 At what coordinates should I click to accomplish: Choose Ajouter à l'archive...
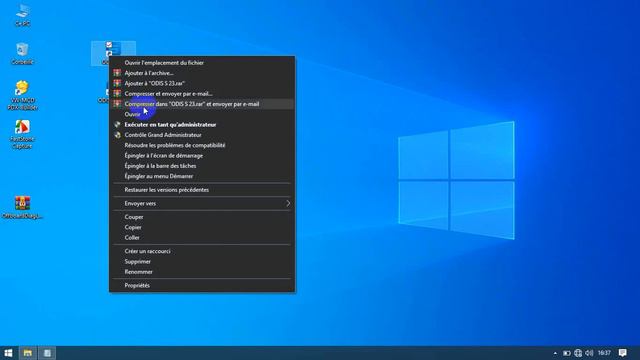point(202,73)
